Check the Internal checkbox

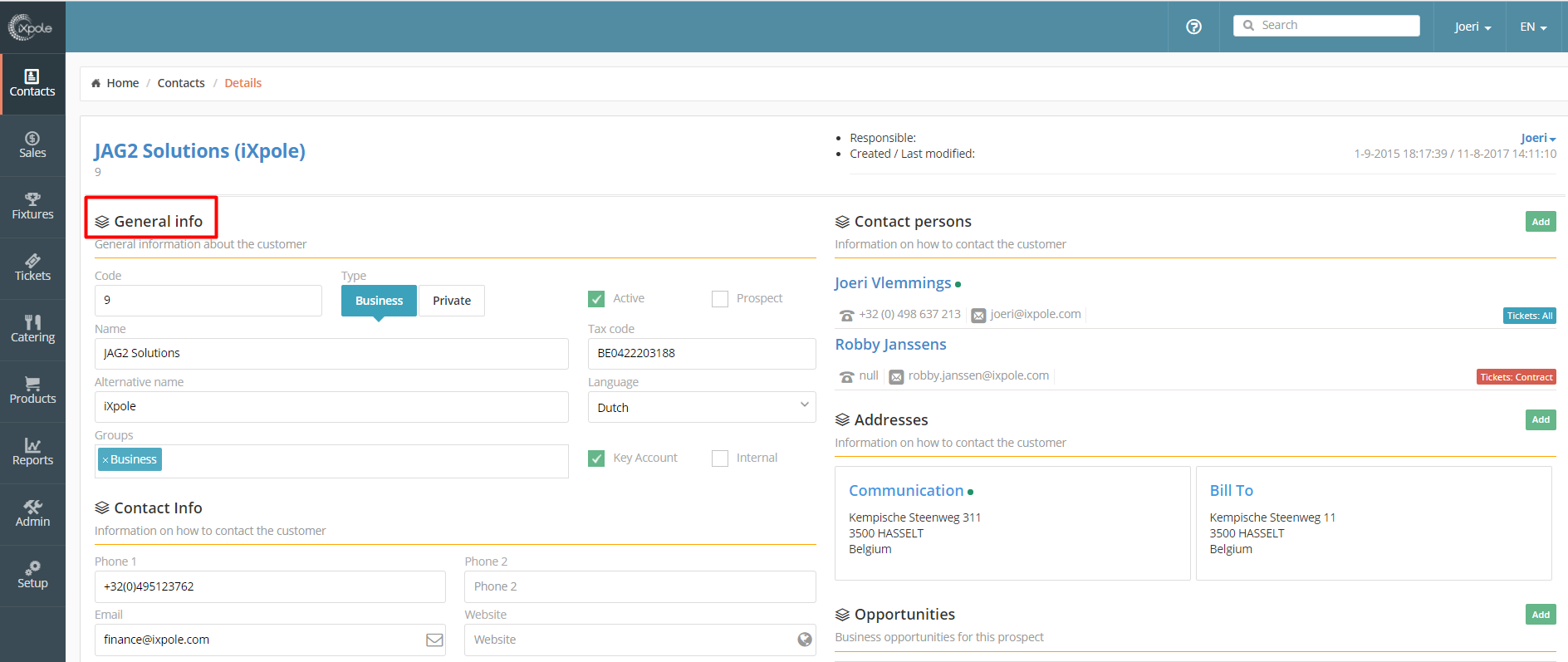coord(720,458)
